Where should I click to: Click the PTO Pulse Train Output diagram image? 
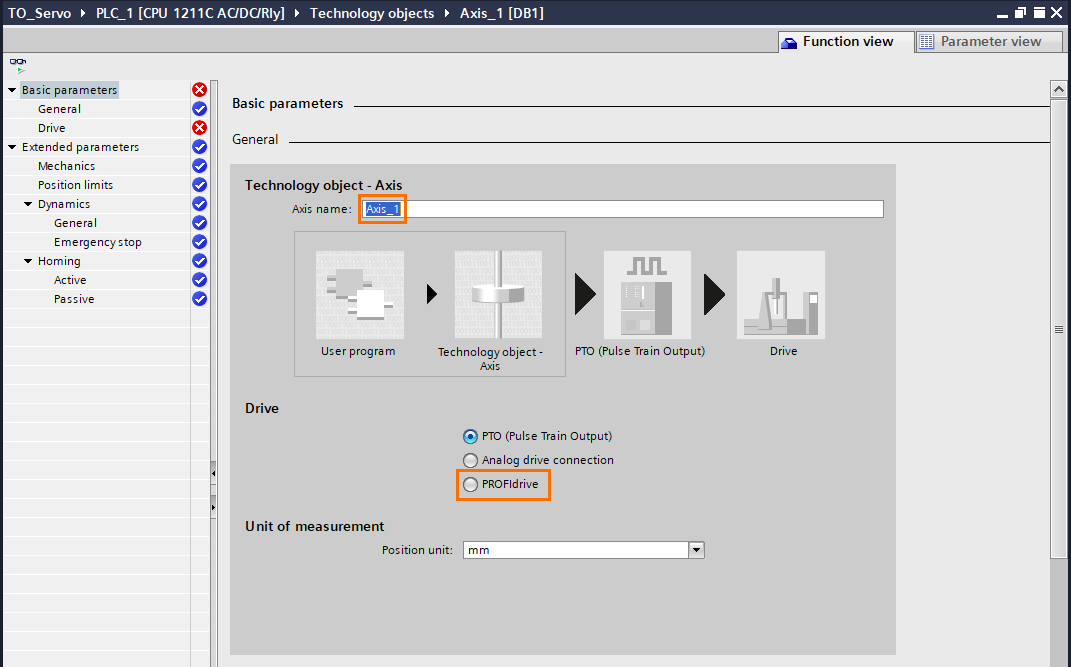pyautogui.click(x=647, y=295)
